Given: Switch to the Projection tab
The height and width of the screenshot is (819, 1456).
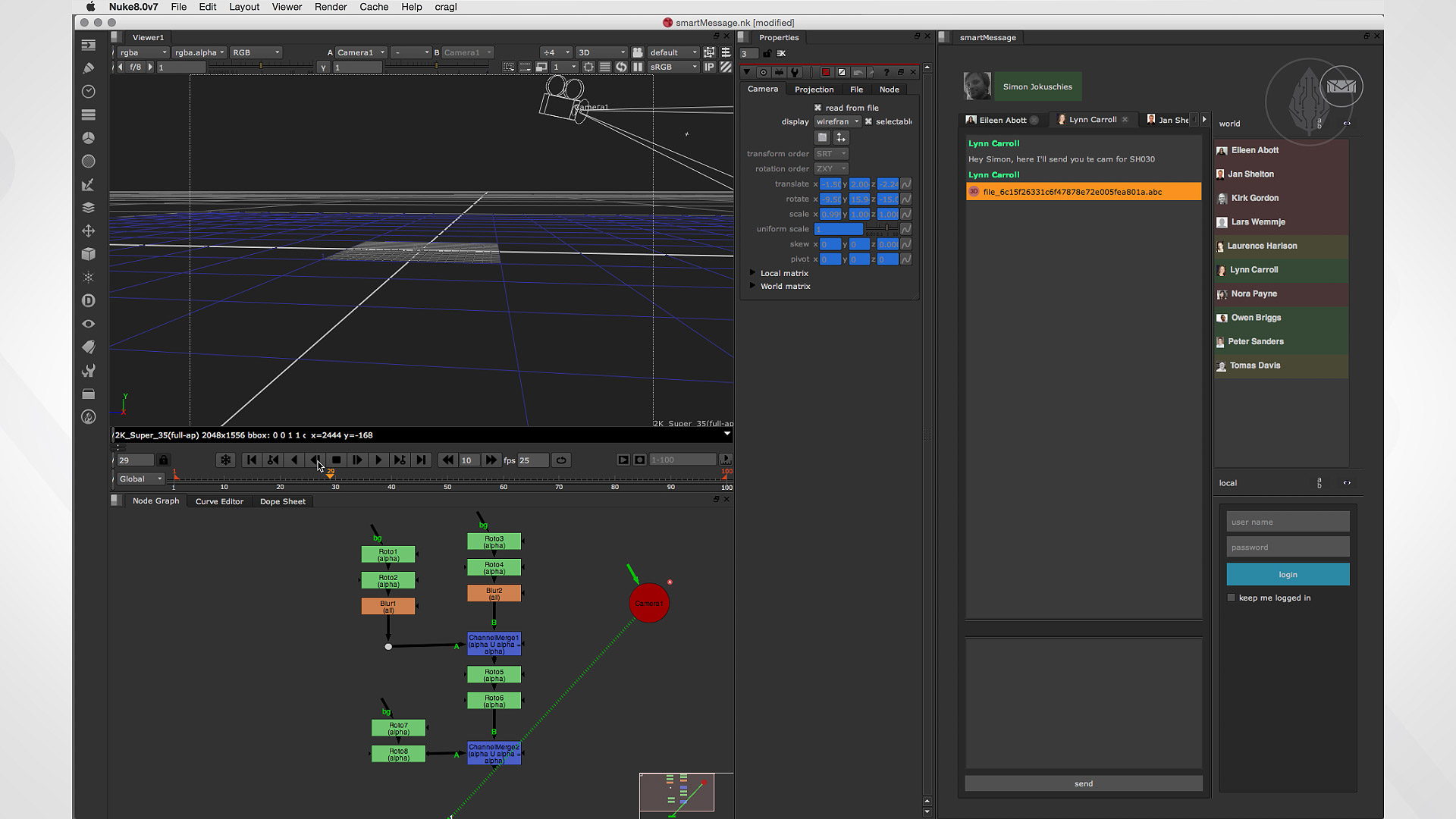Looking at the screenshot, I should [x=814, y=89].
